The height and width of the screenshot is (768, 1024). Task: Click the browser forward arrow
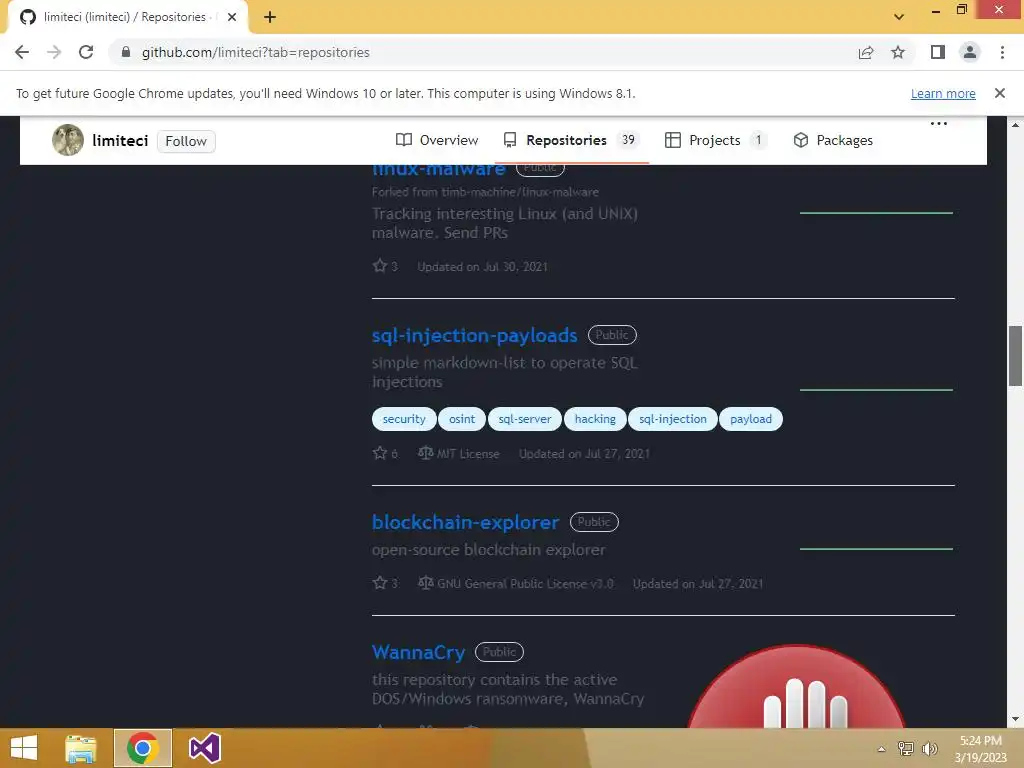[54, 52]
